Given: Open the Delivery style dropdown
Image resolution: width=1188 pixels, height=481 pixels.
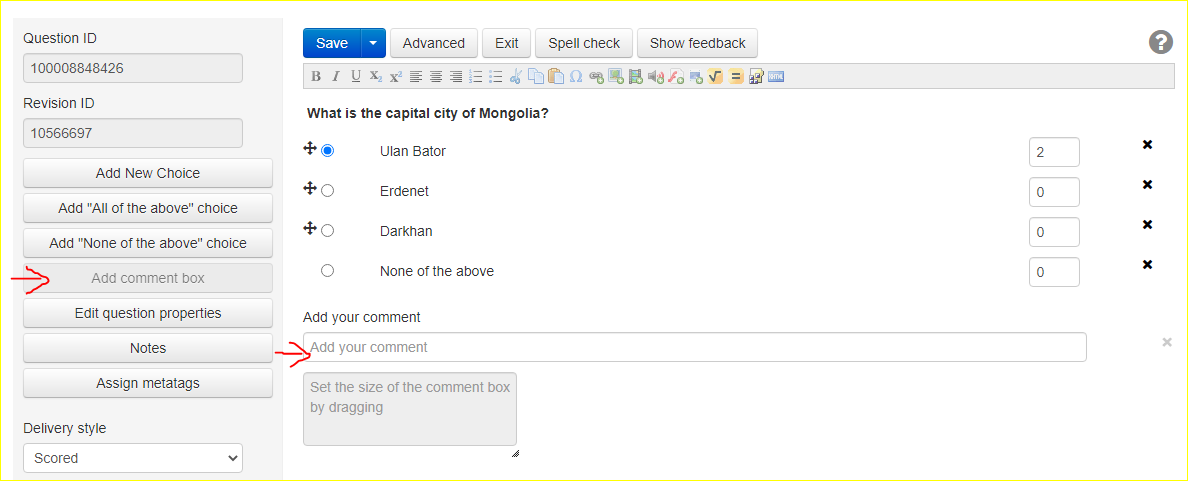Looking at the screenshot, I should 133,458.
